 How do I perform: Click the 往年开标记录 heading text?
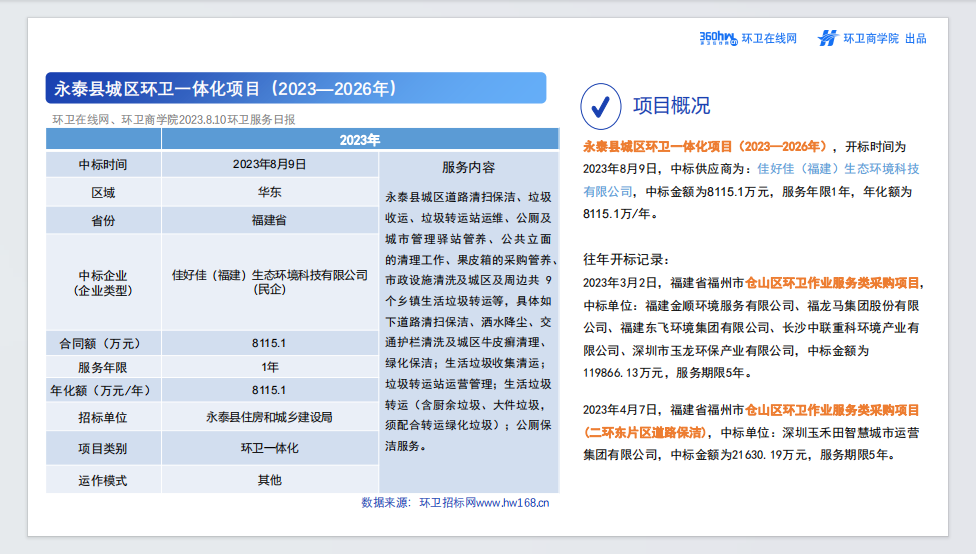point(626,260)
